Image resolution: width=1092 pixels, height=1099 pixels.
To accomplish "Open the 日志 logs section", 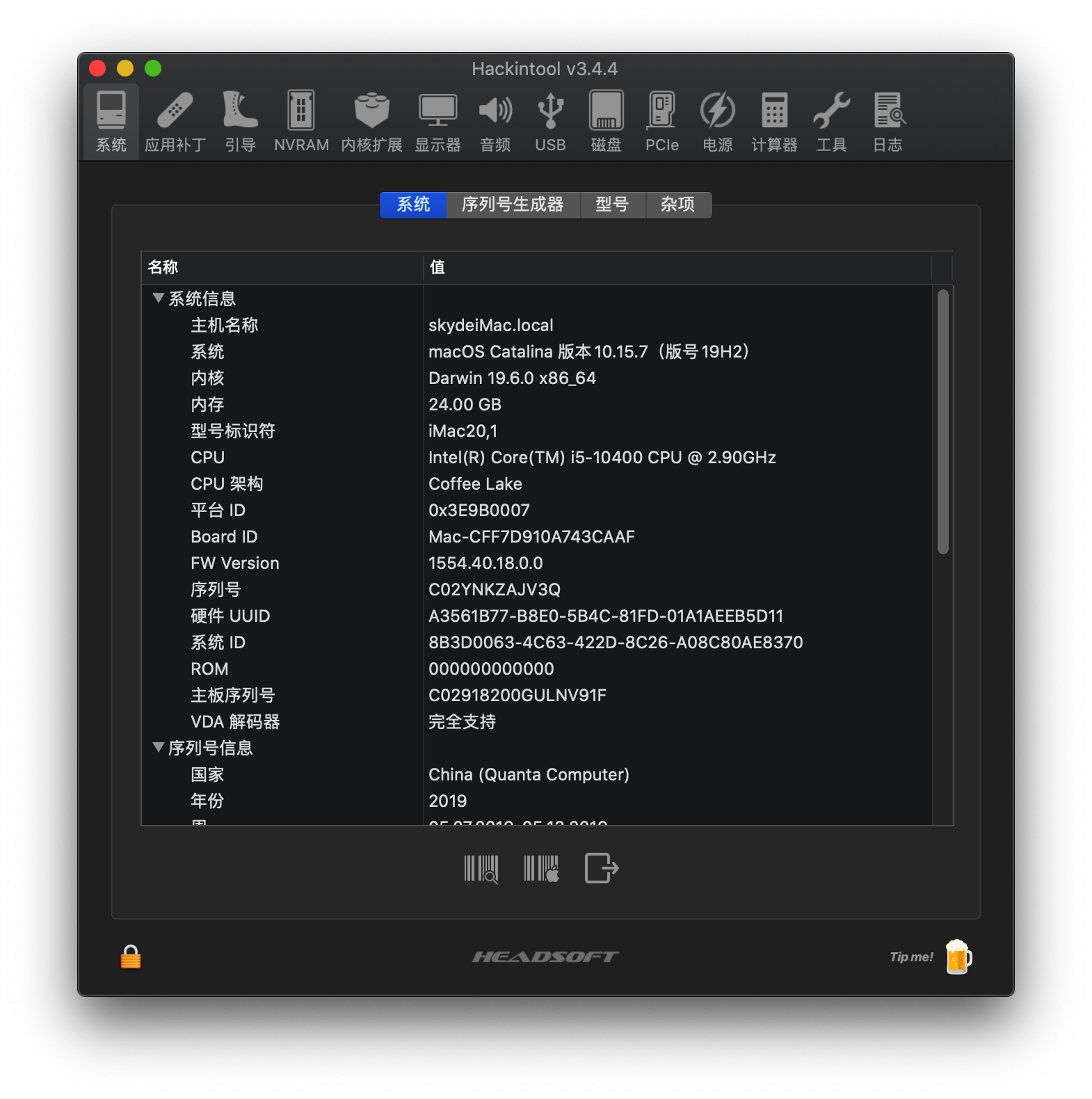I will [888, 122].
